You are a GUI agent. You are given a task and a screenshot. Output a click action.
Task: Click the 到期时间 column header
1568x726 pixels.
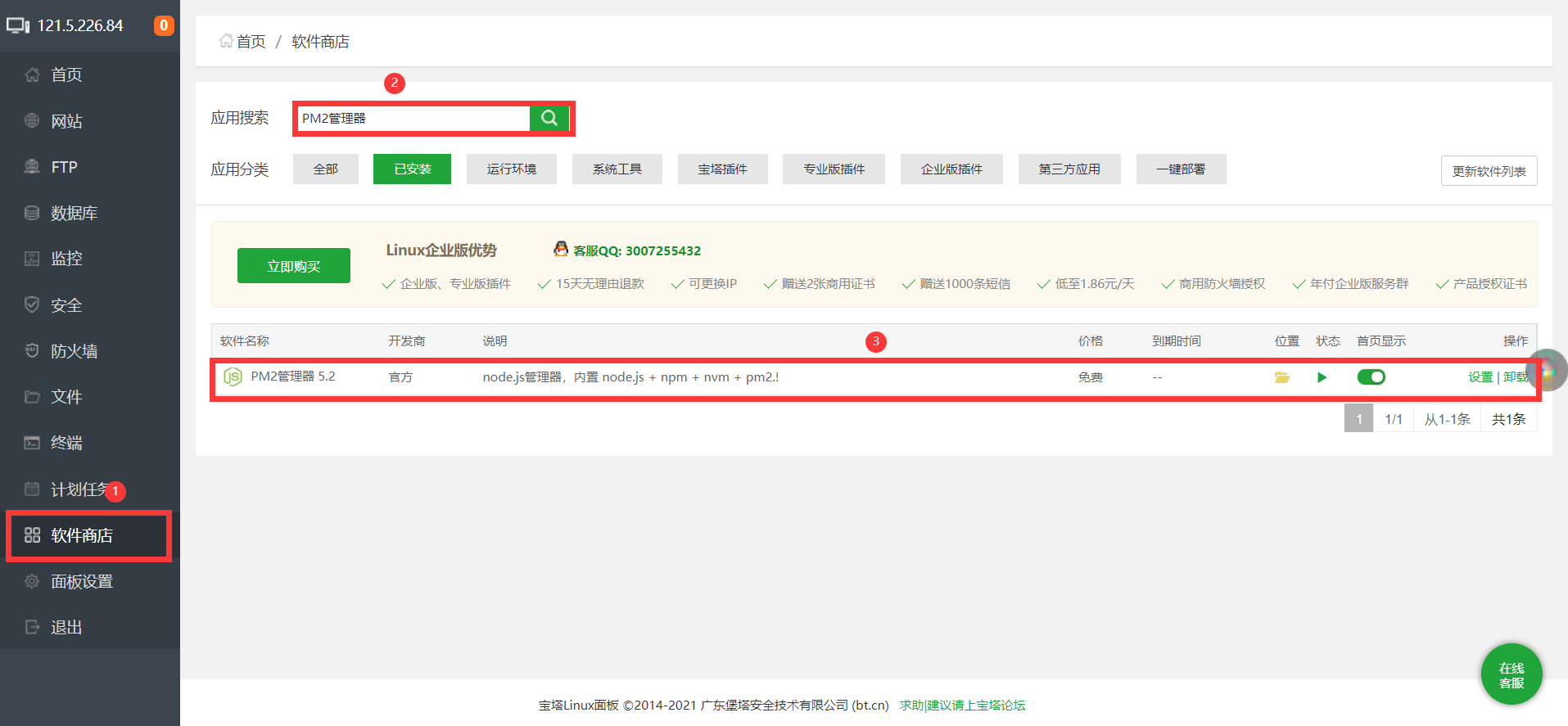[1177, 340]
